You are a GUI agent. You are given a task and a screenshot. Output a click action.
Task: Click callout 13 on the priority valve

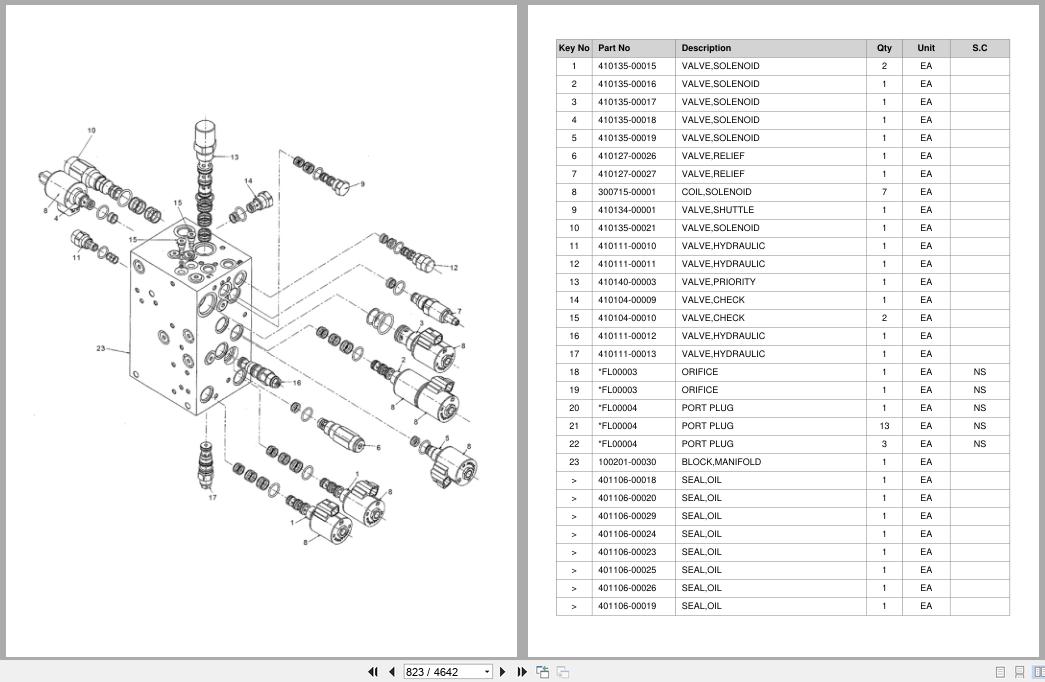click(x=234, y=157)
